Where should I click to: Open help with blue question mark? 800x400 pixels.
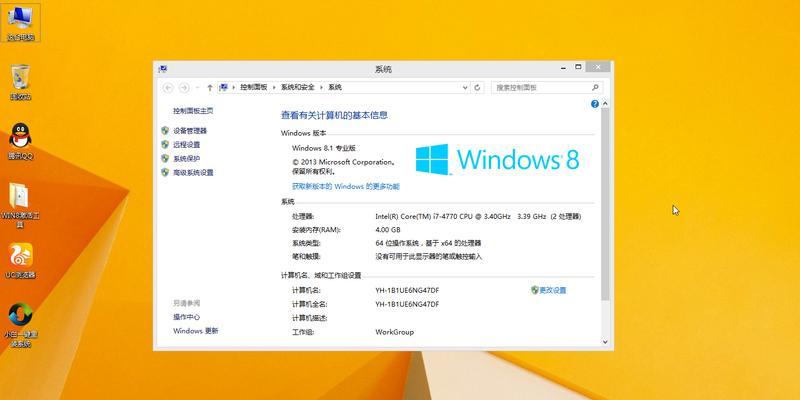tap(594, 104)
